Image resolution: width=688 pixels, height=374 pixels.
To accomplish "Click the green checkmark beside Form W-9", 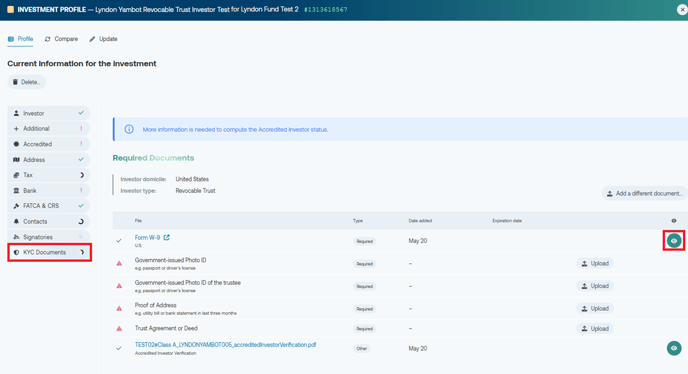I will coord(119,241).
